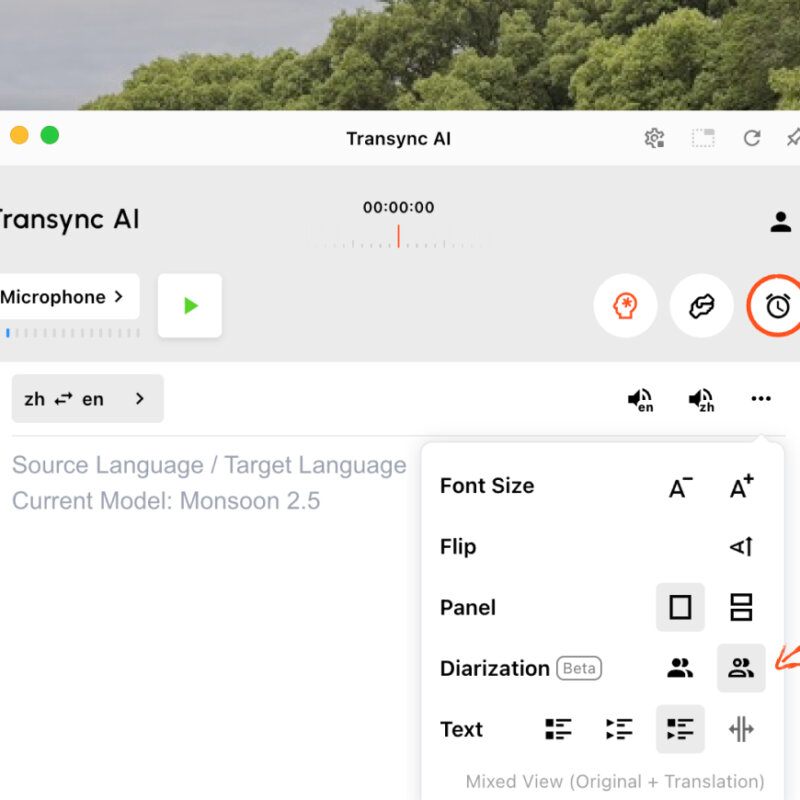
Task: Select side-by-side split Text view icon
Action: (x=741, y=729)
